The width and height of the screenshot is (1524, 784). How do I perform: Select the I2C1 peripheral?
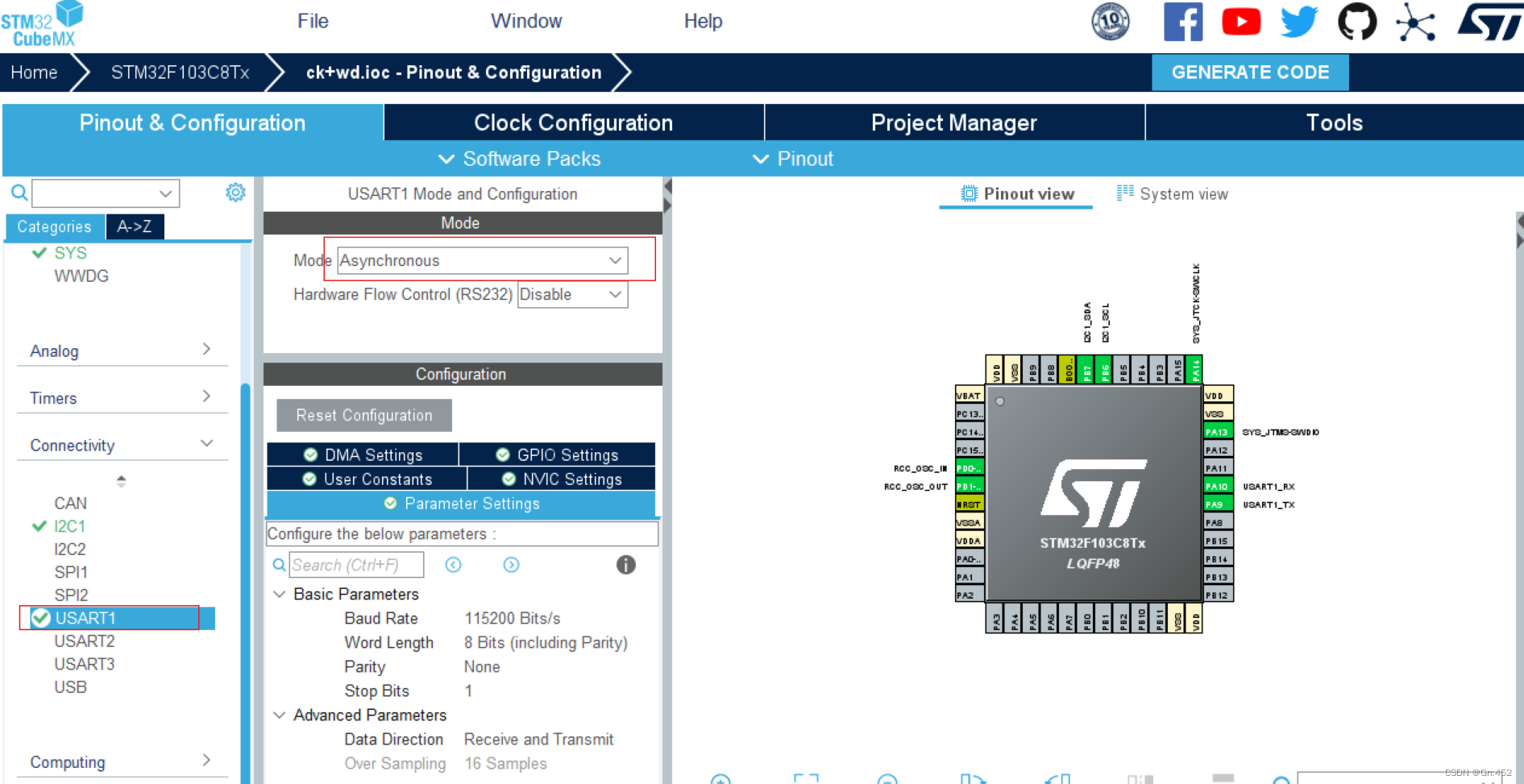[69, 526]
